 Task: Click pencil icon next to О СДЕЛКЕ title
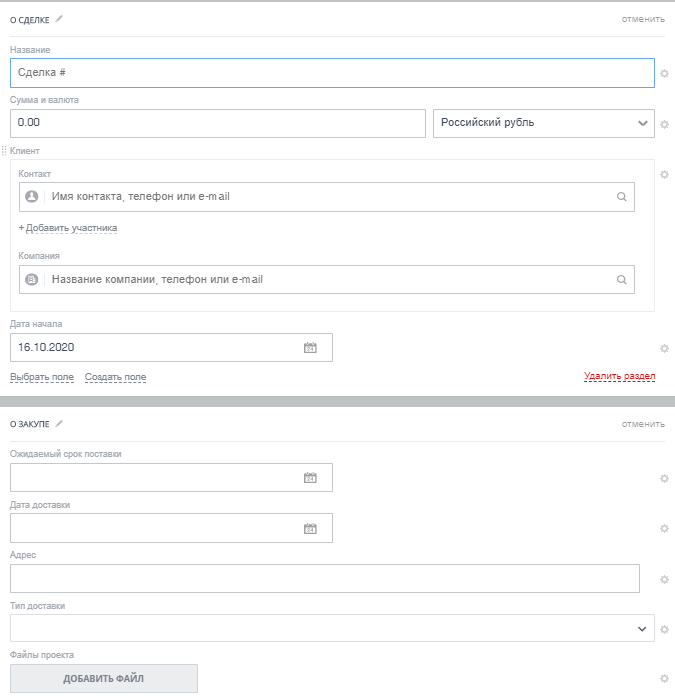point(59,18)
